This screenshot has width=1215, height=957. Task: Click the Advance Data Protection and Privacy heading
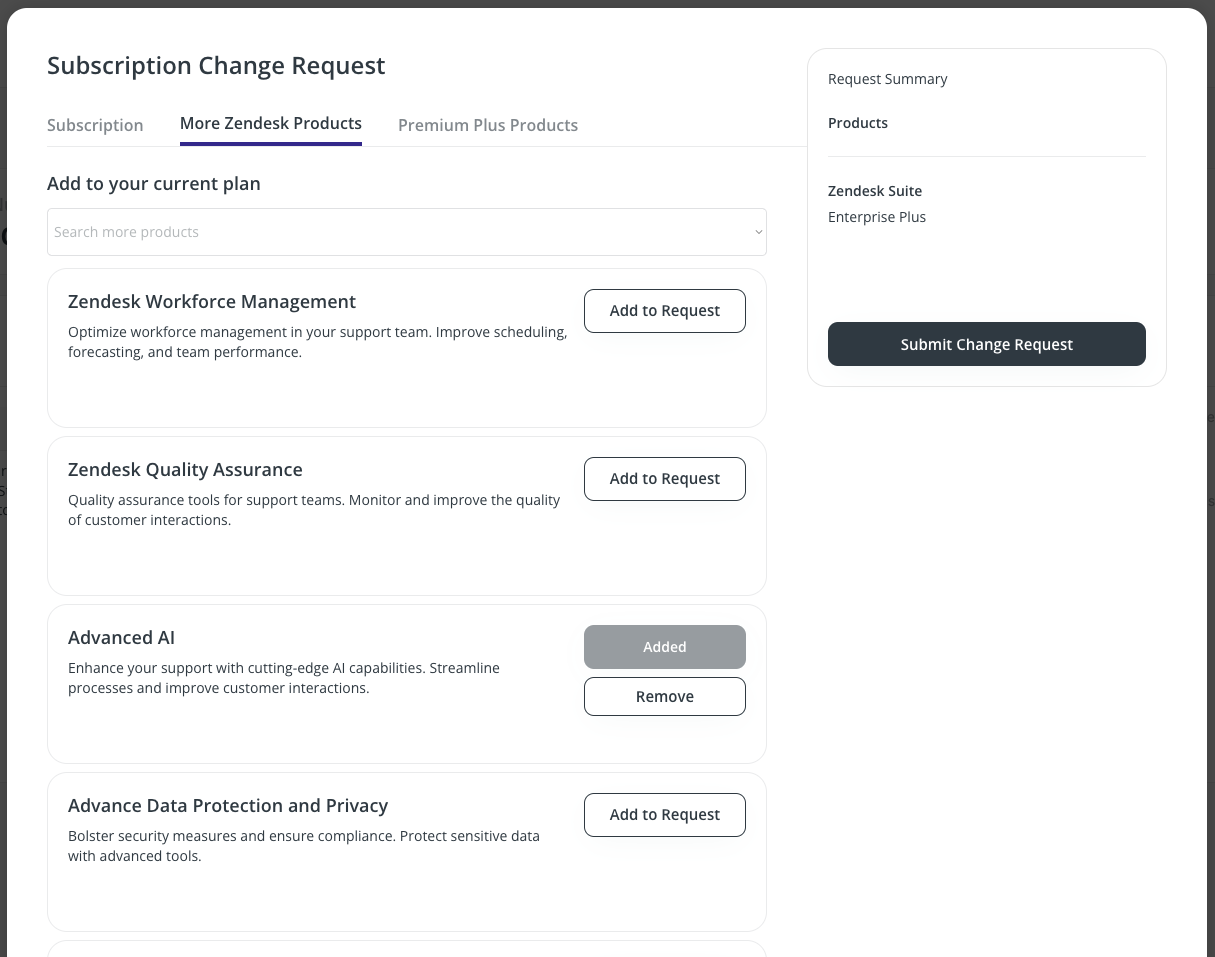pyautogui.click(x=228, y=806)
